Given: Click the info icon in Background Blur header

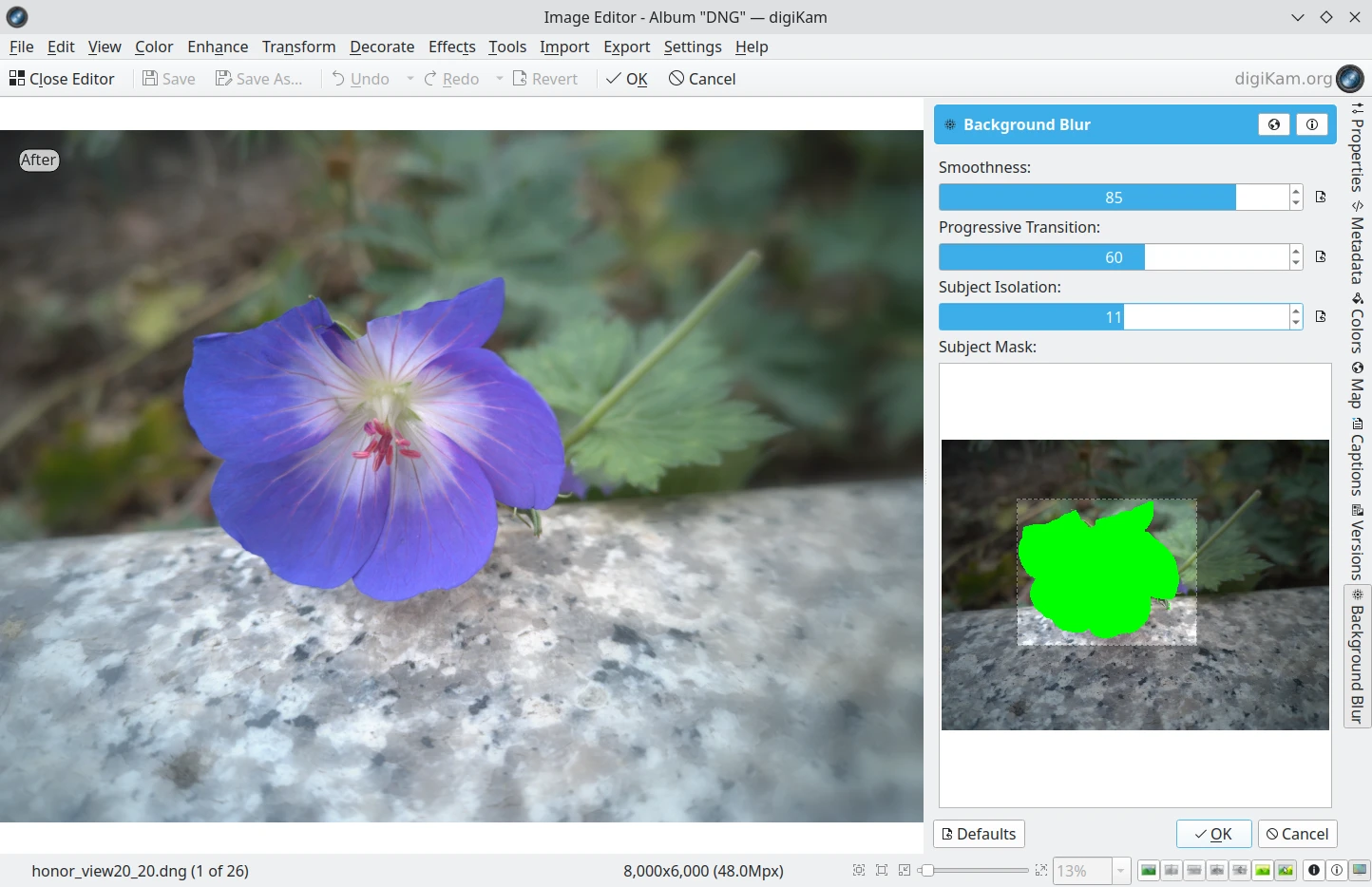Looking at the screenshot, I should pos(1311,124).
